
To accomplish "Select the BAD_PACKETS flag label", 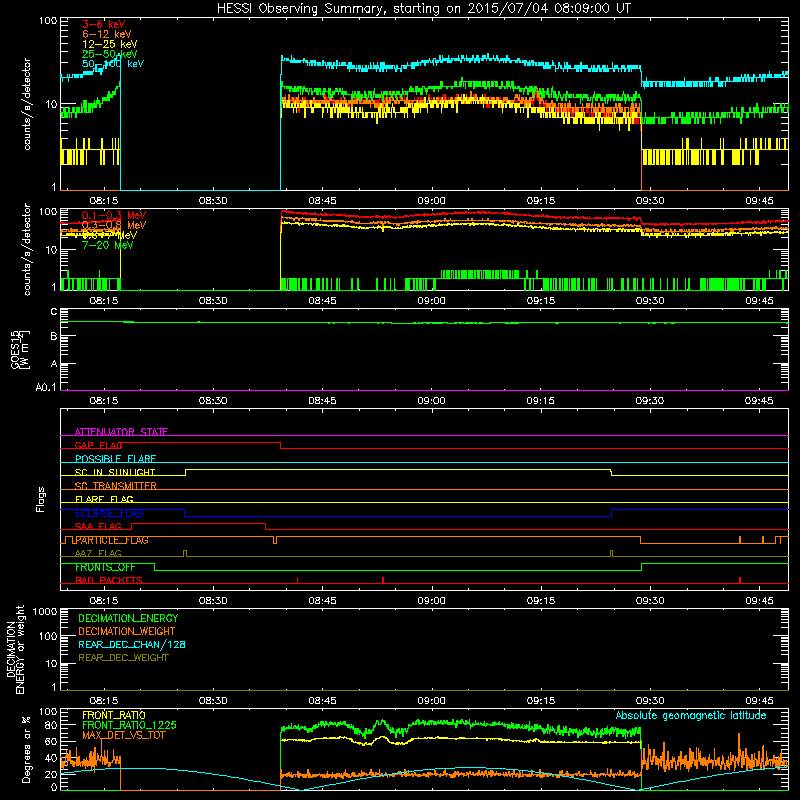I will point(109,581).
